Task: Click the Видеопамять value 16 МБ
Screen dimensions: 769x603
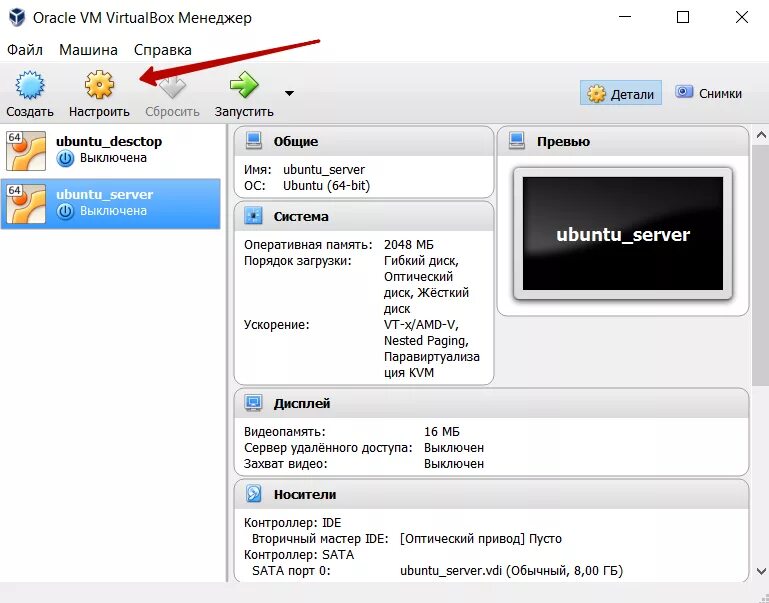Action: (x=441, y=432)
